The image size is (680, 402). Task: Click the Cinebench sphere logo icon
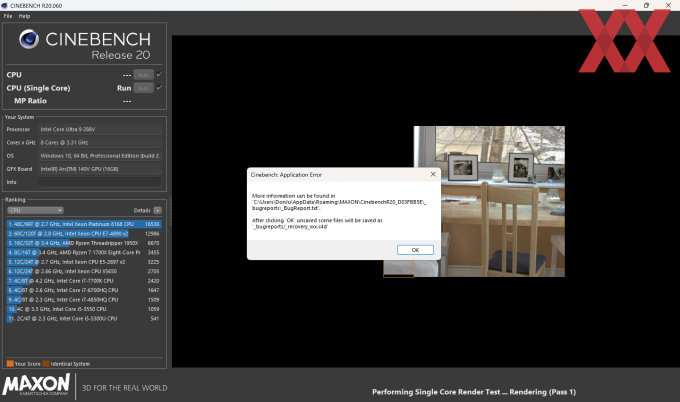29,39
